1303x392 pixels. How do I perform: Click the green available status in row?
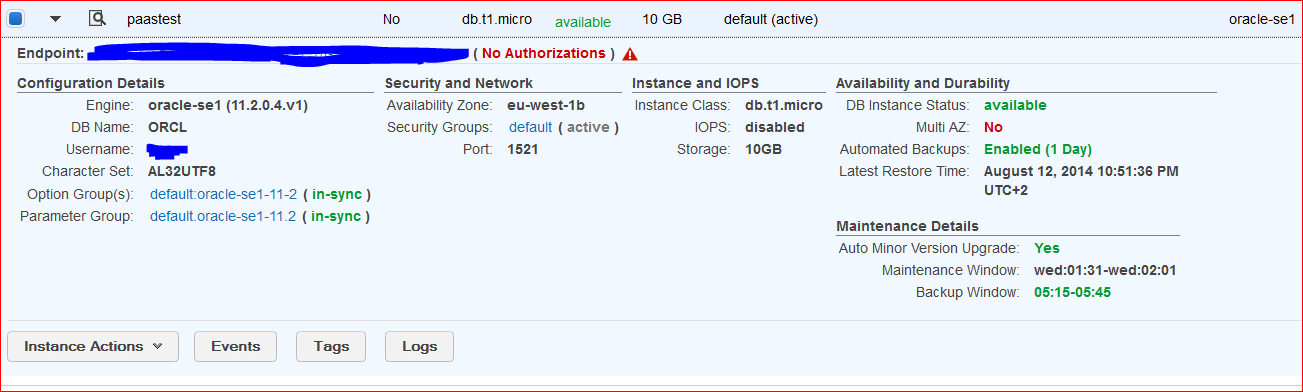(582, 21)
